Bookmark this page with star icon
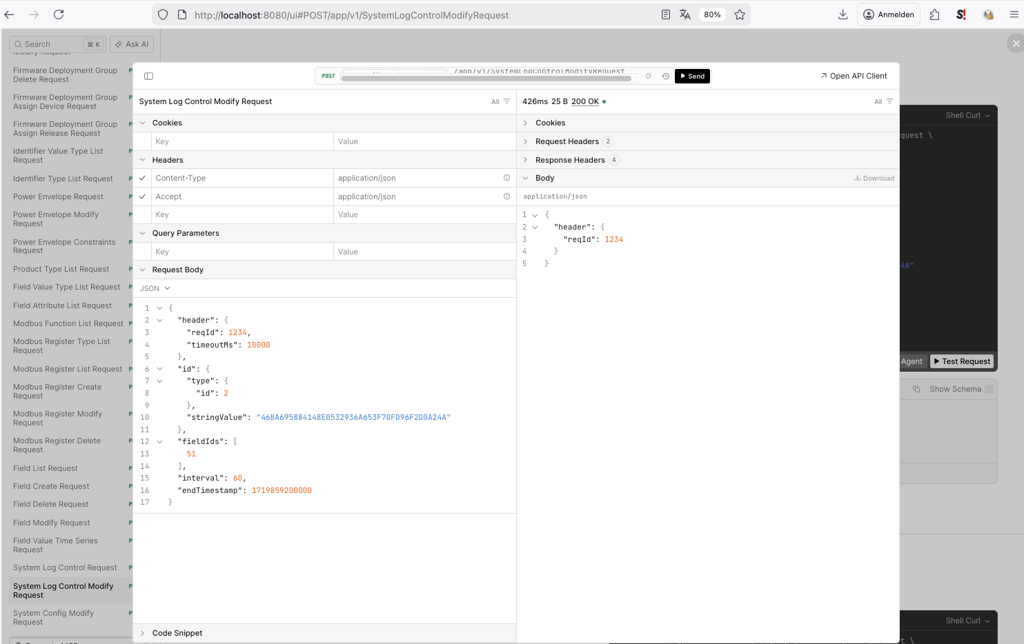This screenshot has width=1024, height=644. (x=739, y=14)
